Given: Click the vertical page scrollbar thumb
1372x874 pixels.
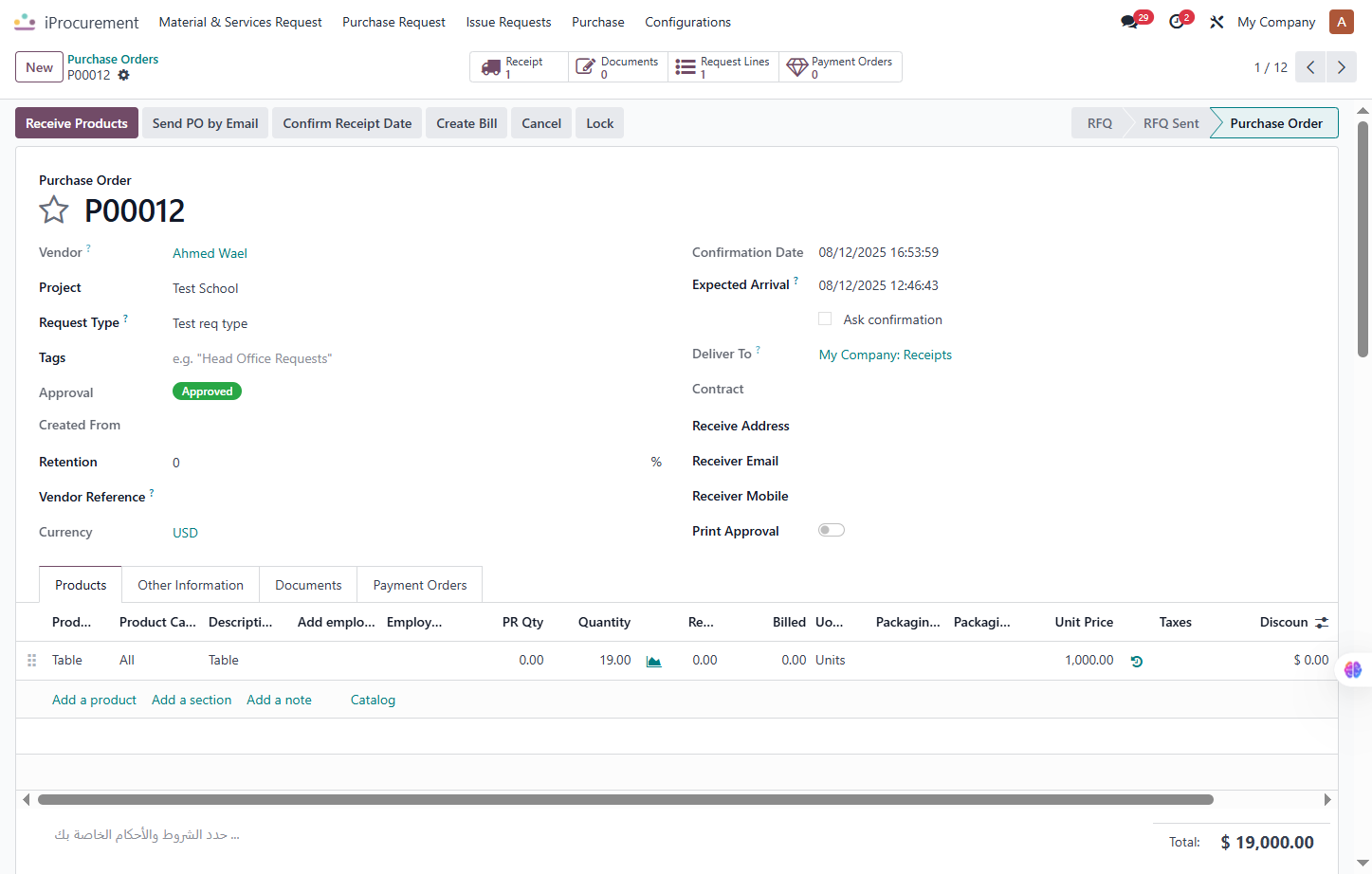Looking at the screenshot, I should 1363,239.
